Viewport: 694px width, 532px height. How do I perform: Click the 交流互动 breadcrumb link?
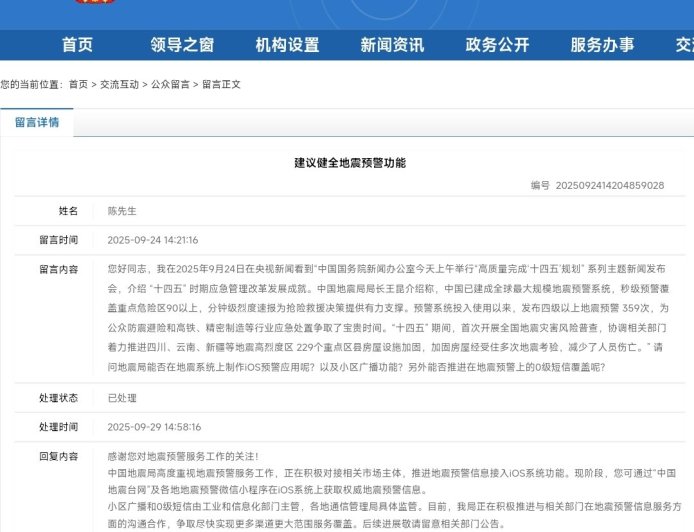120,85
